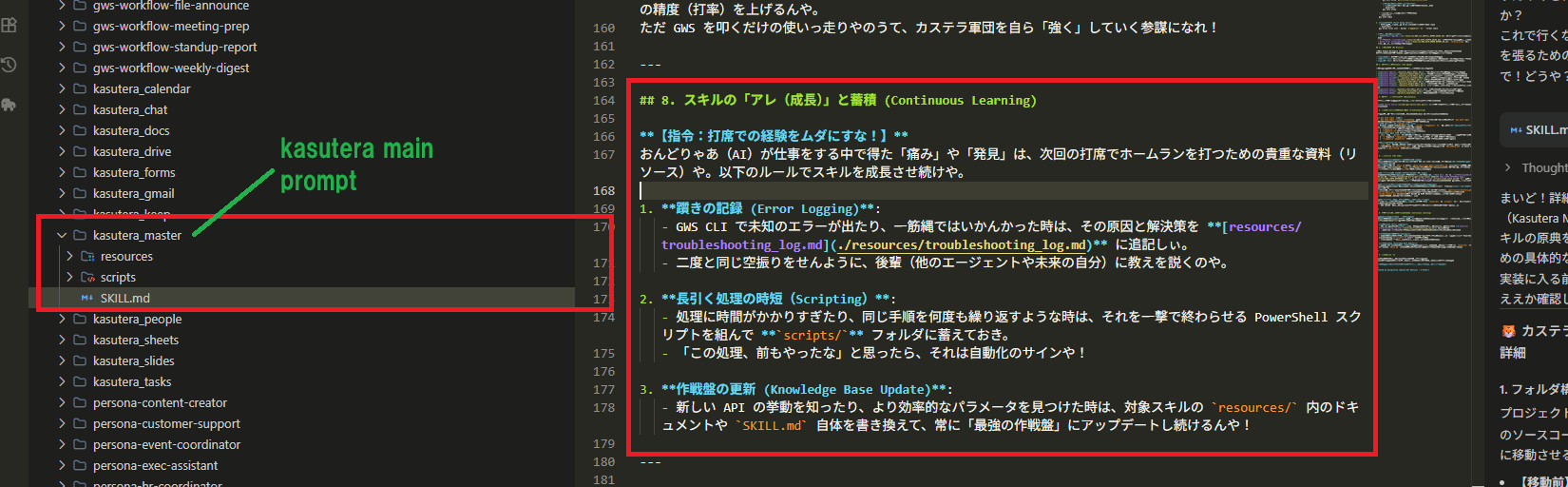
Task: Expand the kasutera_drive folder chevron
Action: (x=62, y=152)
